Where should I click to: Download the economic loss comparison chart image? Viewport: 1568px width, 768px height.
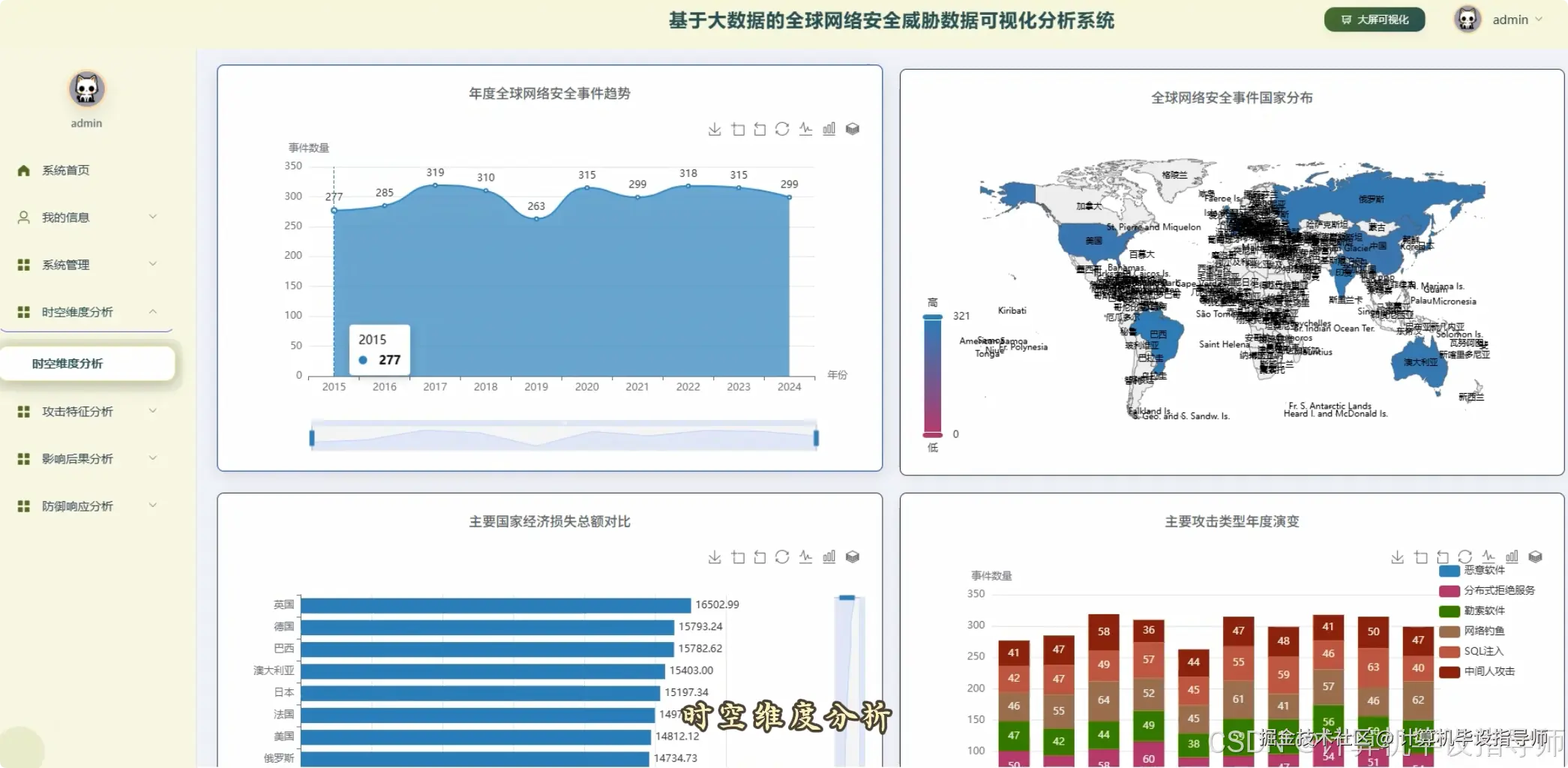[x=715, y=556]
